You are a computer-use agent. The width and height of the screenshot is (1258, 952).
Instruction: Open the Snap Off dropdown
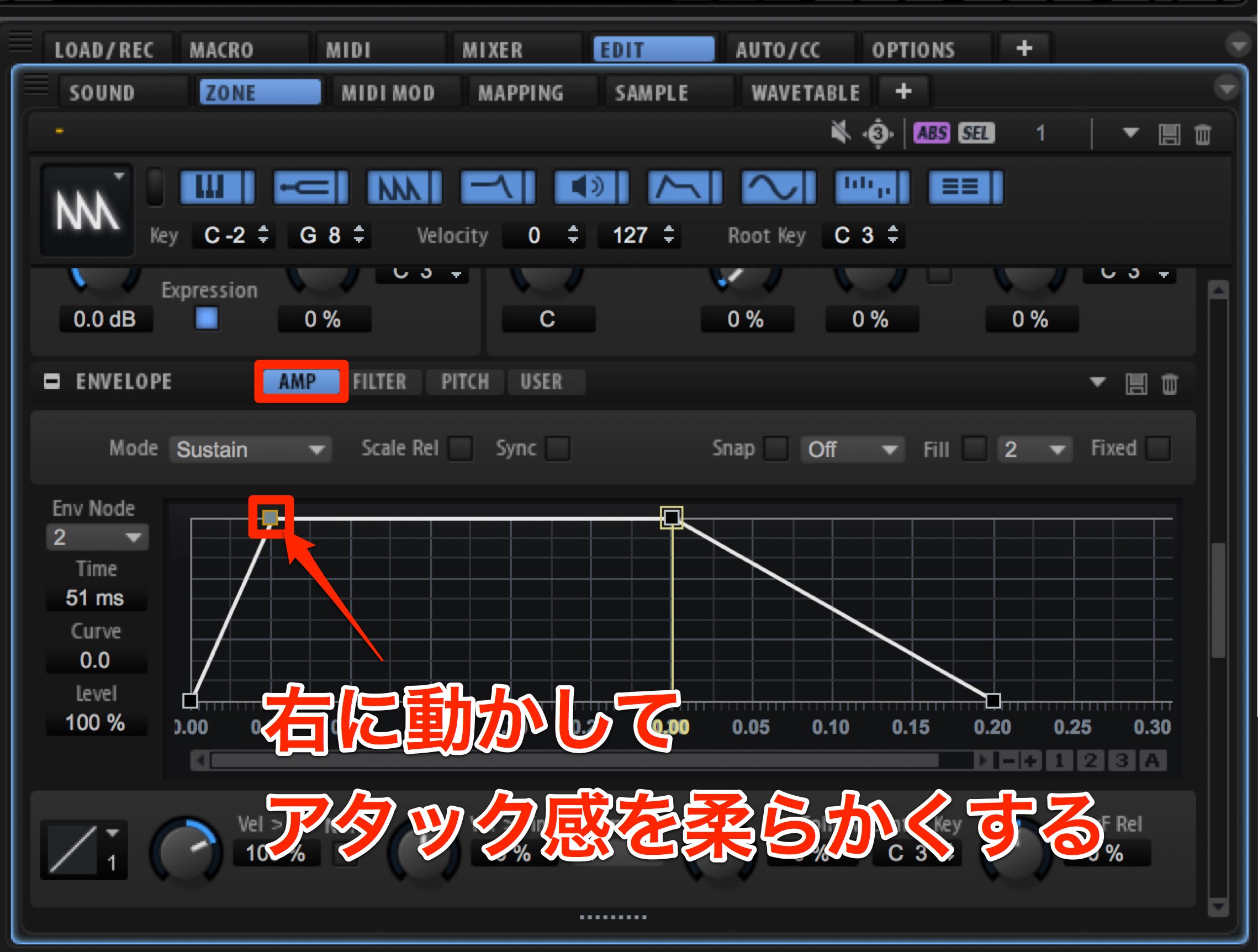[x=852, y=449]
